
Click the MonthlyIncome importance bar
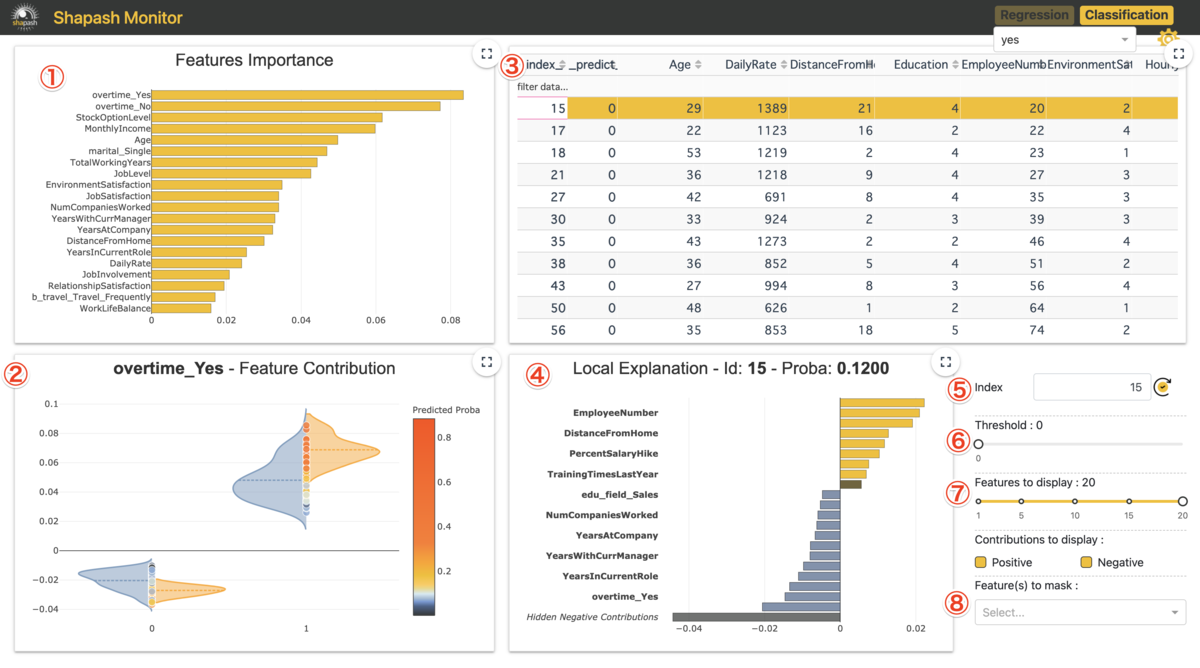pos(264,129)
